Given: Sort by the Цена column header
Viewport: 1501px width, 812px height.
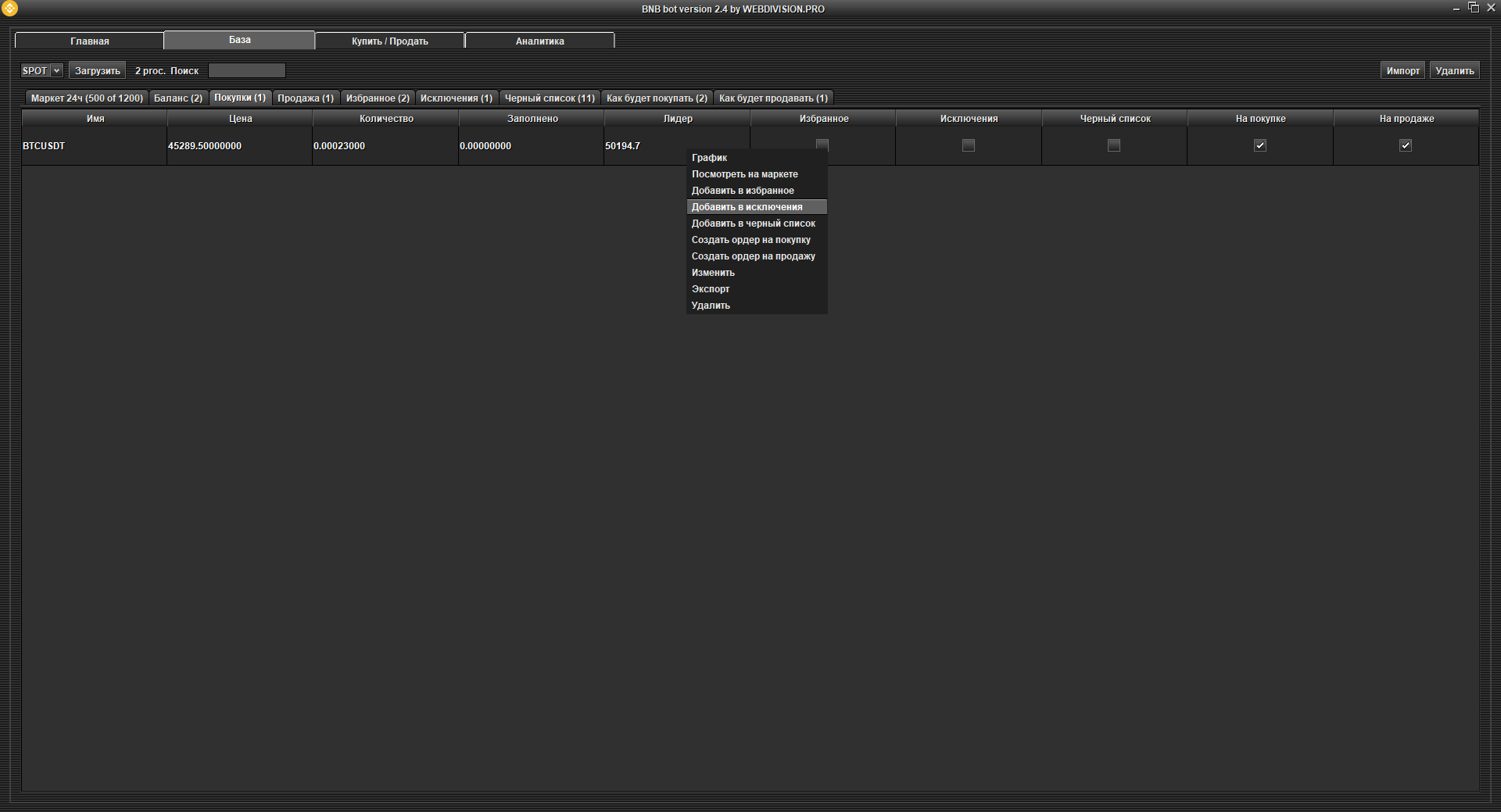Looking at the screenshot, I should [x=240, y=119].
